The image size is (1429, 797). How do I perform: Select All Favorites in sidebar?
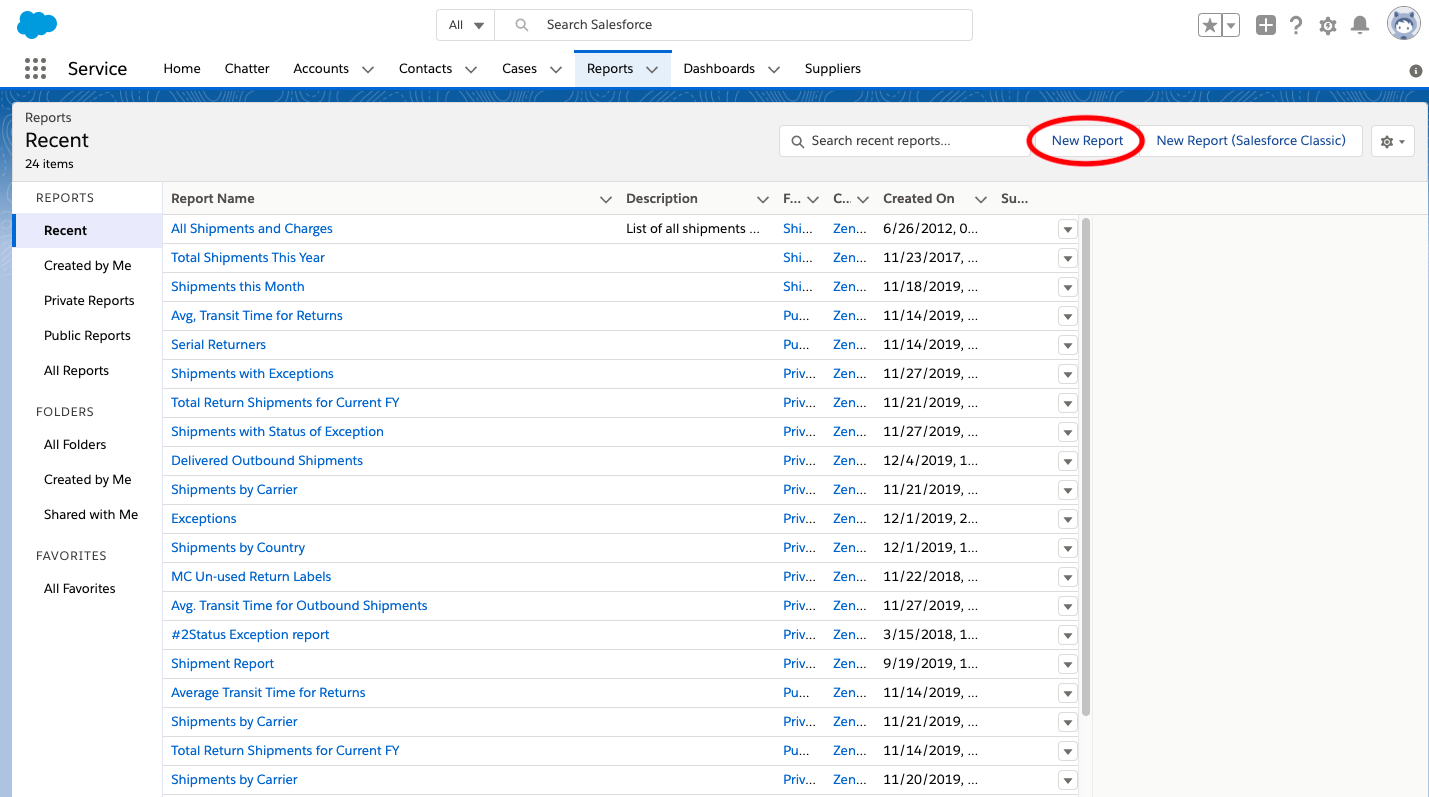[x=80, y=589]
